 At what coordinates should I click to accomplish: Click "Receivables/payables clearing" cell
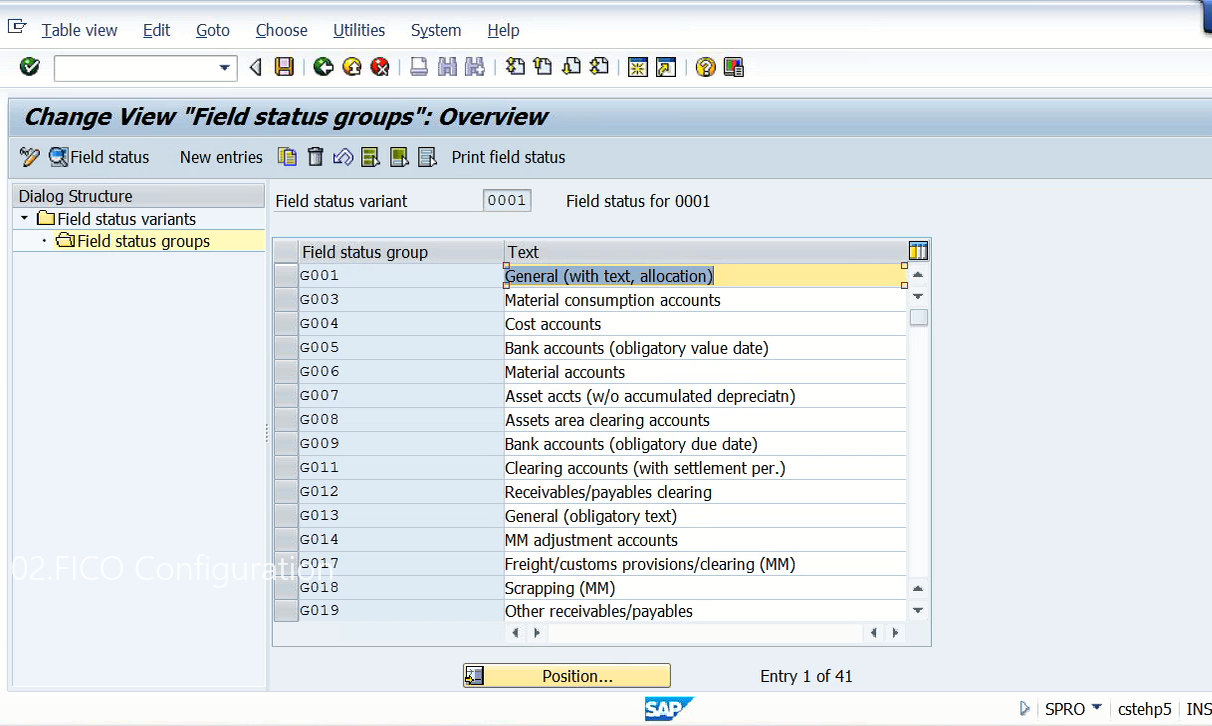(x=705, y=492)
